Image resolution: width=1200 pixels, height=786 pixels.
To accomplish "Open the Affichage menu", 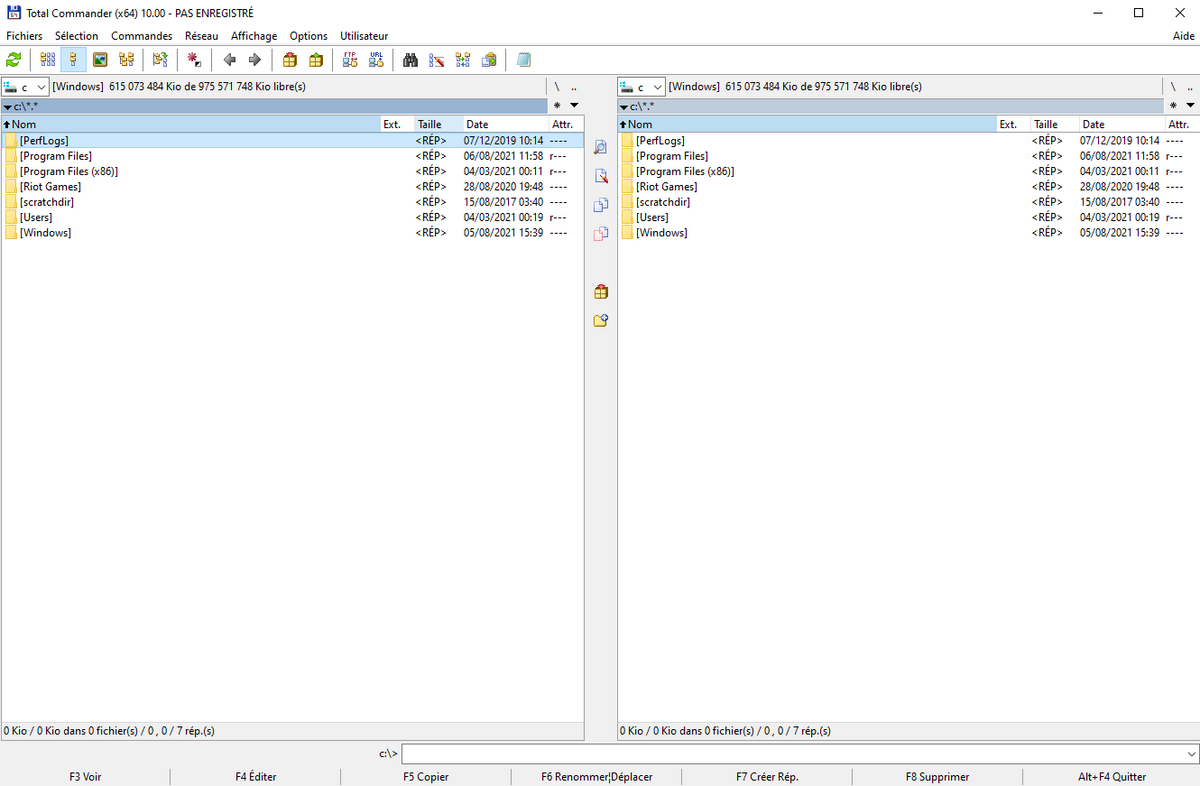I will tap(254, 36).
